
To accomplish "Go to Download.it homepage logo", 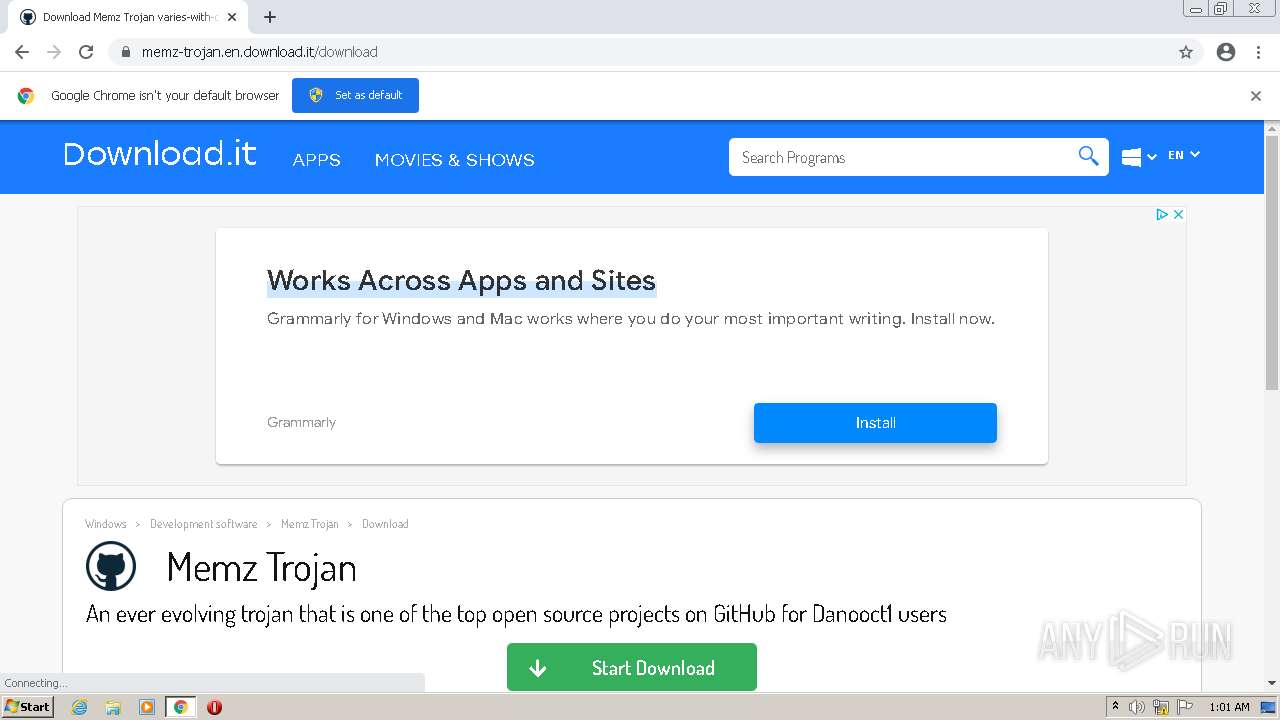I will pyautogui.click(x=160, y=154).
